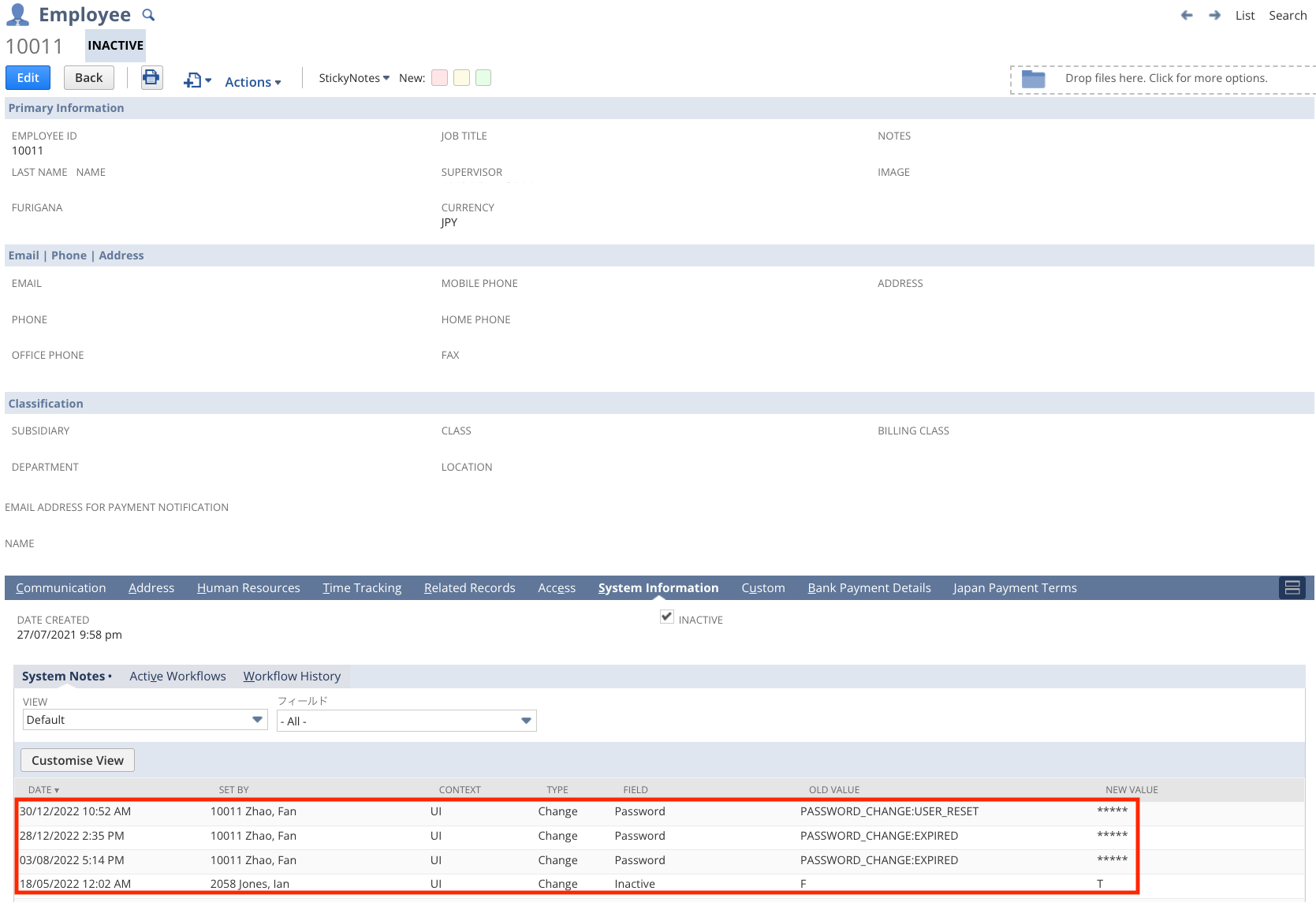Viewport: 1316px width, 902px height.
Task: Create a new yellow sticky note
Action: click(x=461, y=77)
